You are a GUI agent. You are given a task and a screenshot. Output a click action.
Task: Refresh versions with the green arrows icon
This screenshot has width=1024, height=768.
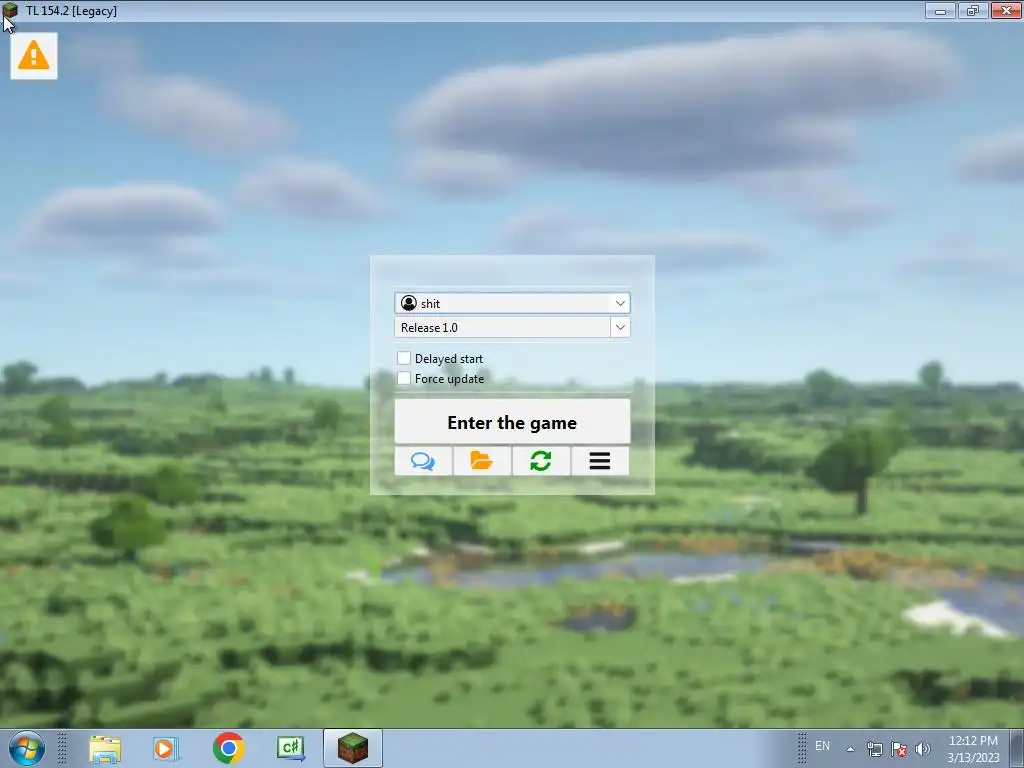pos(541,461)
